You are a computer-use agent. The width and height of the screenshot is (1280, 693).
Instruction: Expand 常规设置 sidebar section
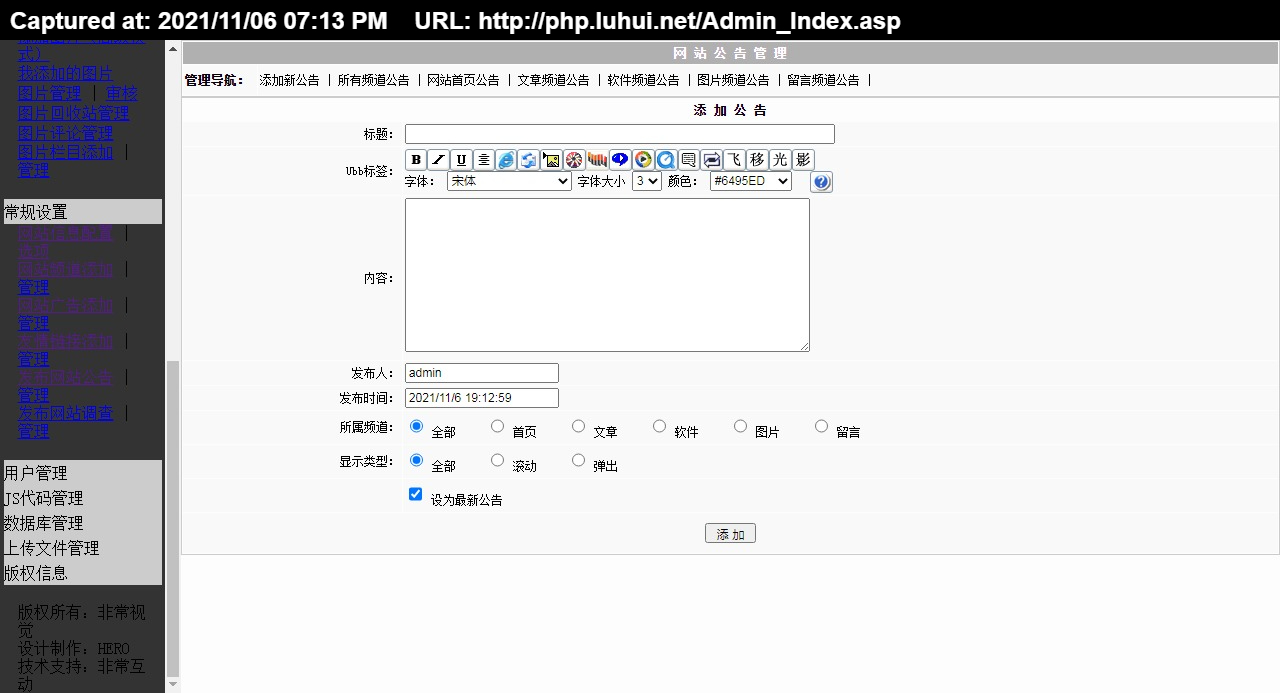tap(83, 212)
